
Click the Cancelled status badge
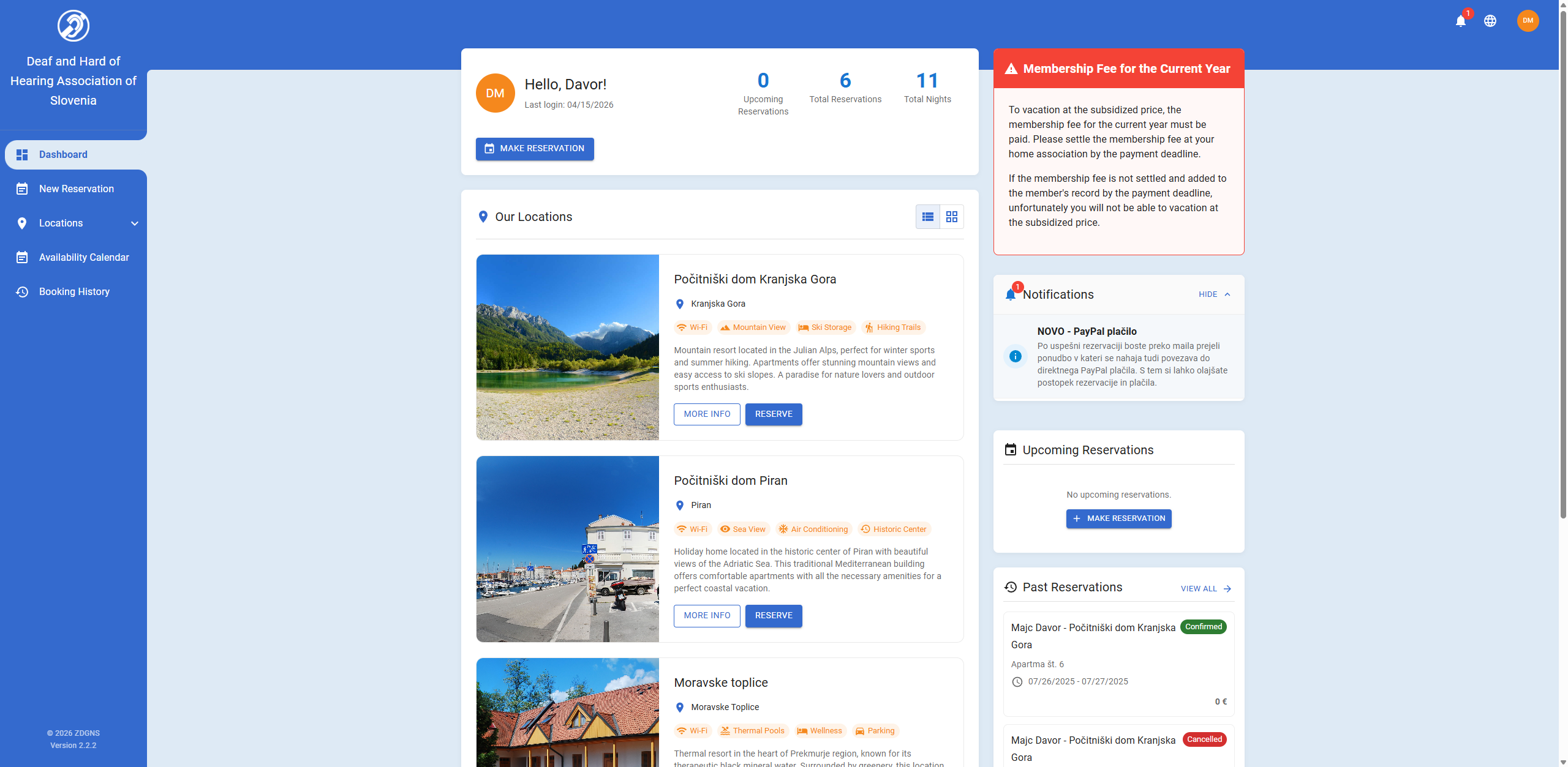[1204, 739]
